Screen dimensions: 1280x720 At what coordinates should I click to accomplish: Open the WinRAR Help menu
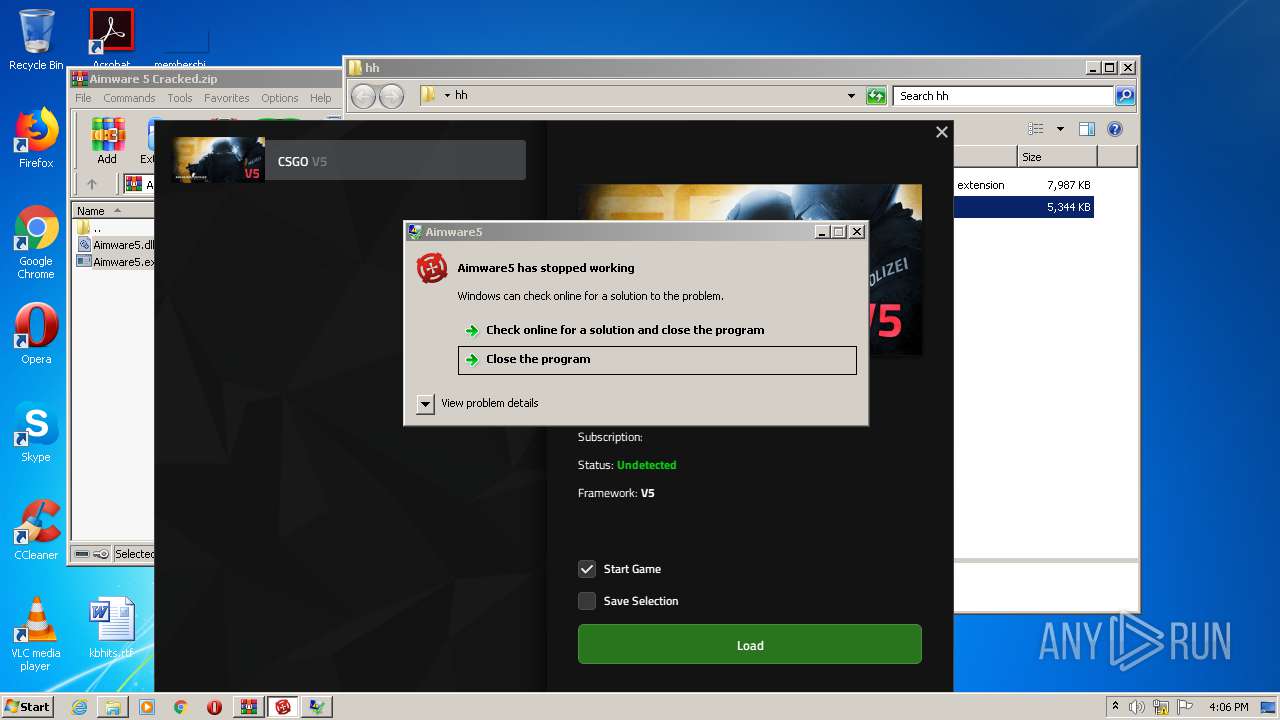pos(320,98)
